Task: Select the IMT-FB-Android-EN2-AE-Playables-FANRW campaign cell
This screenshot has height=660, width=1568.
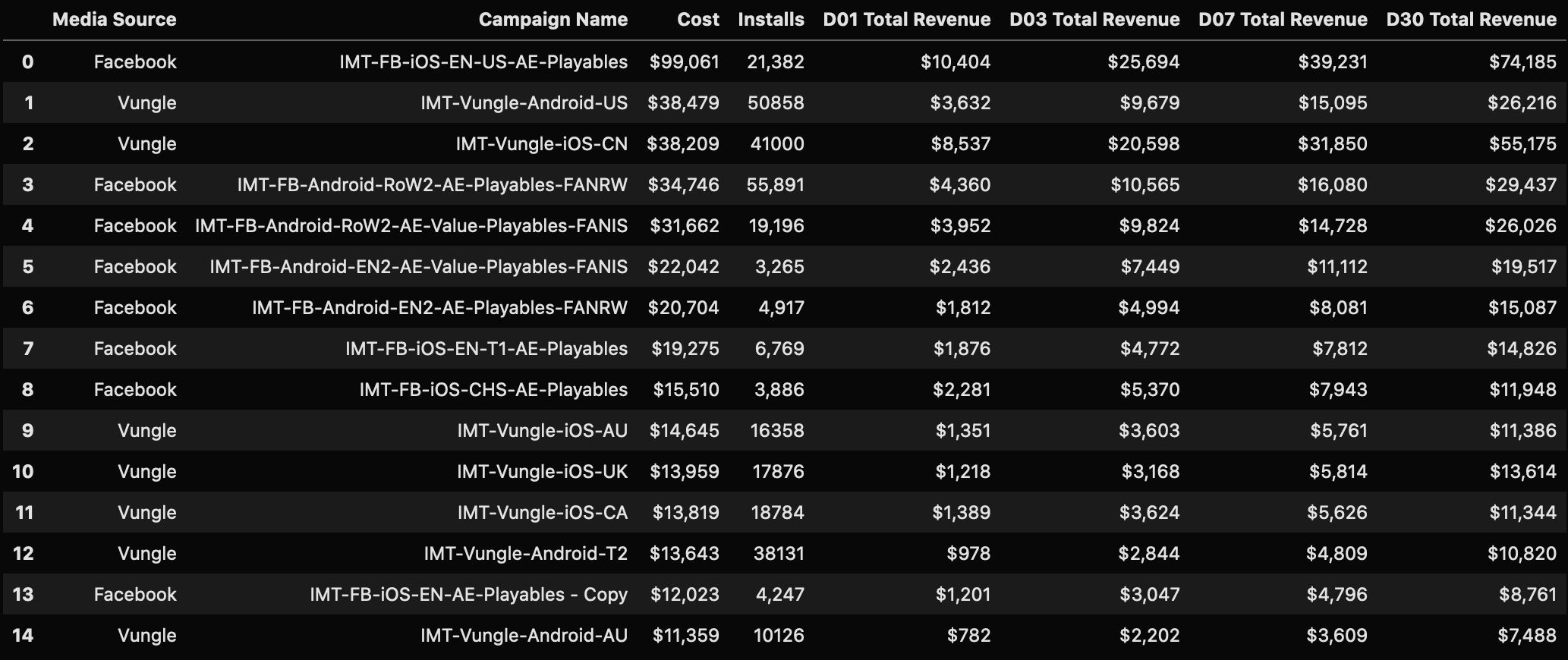Action: [x=439, y=308]
